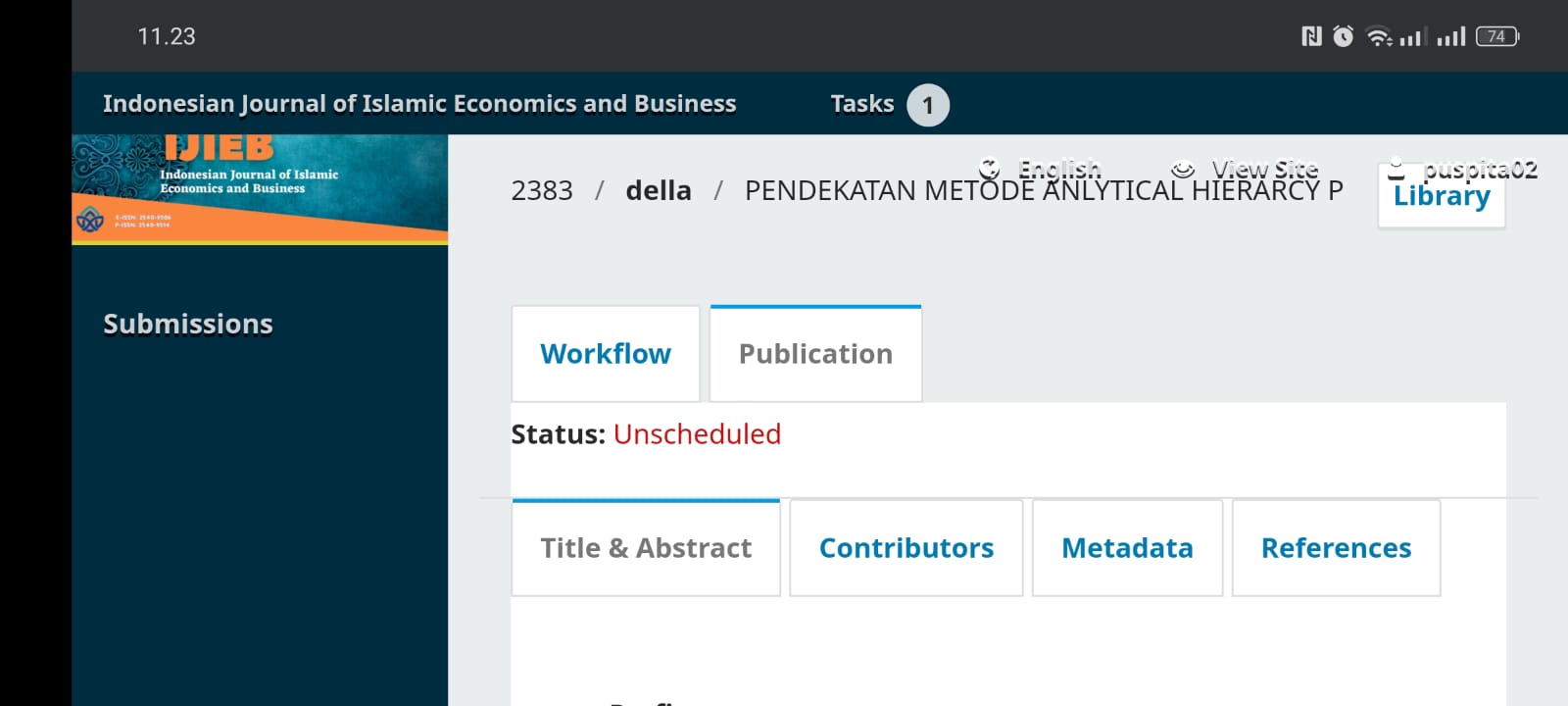Screen dimensions: 1568x706
Task: Switch to the Workflow tab
Action: (x=606, y=354)
